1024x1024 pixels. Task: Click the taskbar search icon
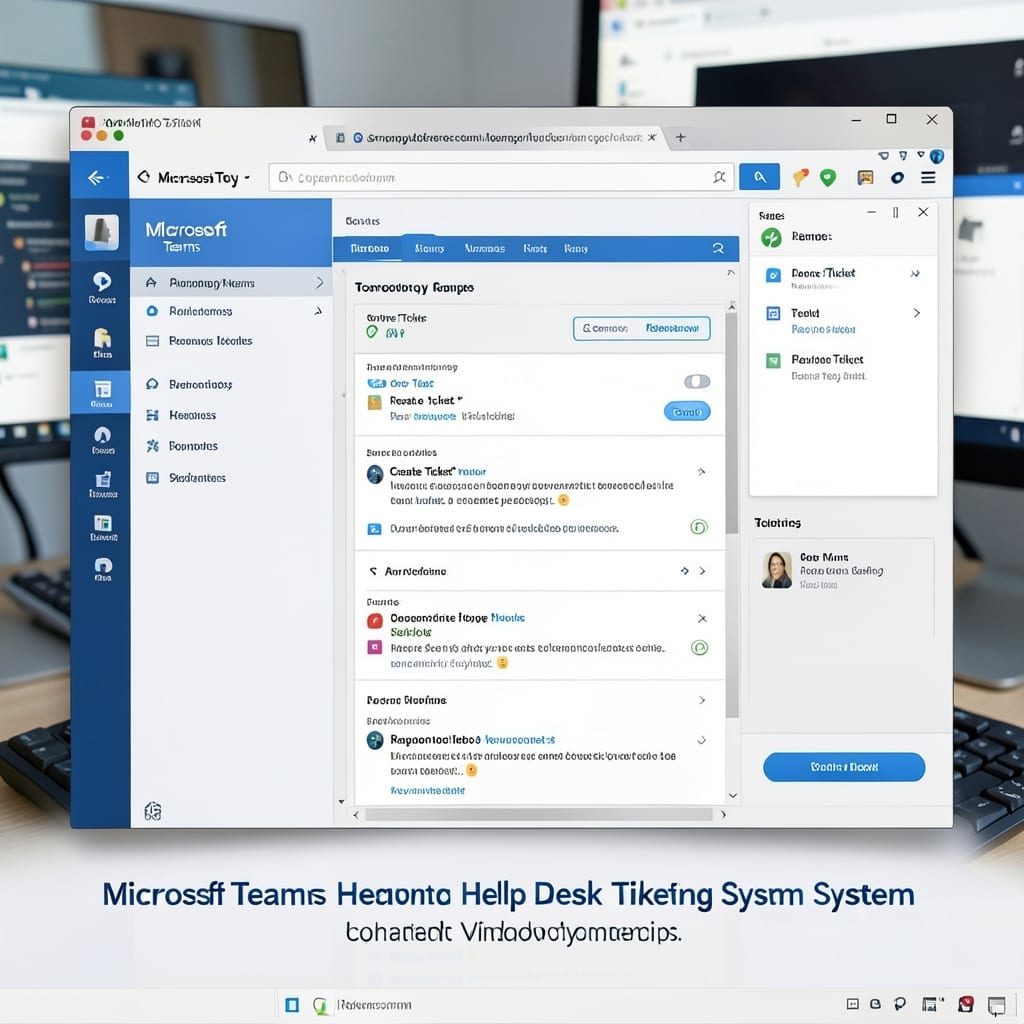pos(319,1005)
